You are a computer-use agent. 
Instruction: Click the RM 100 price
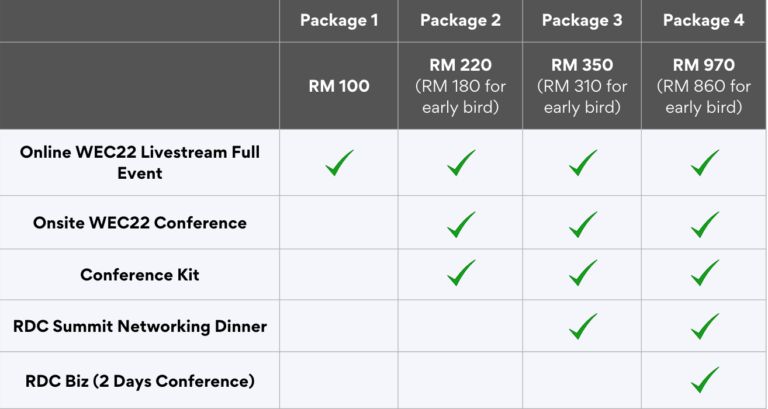(x=339, y=86)
